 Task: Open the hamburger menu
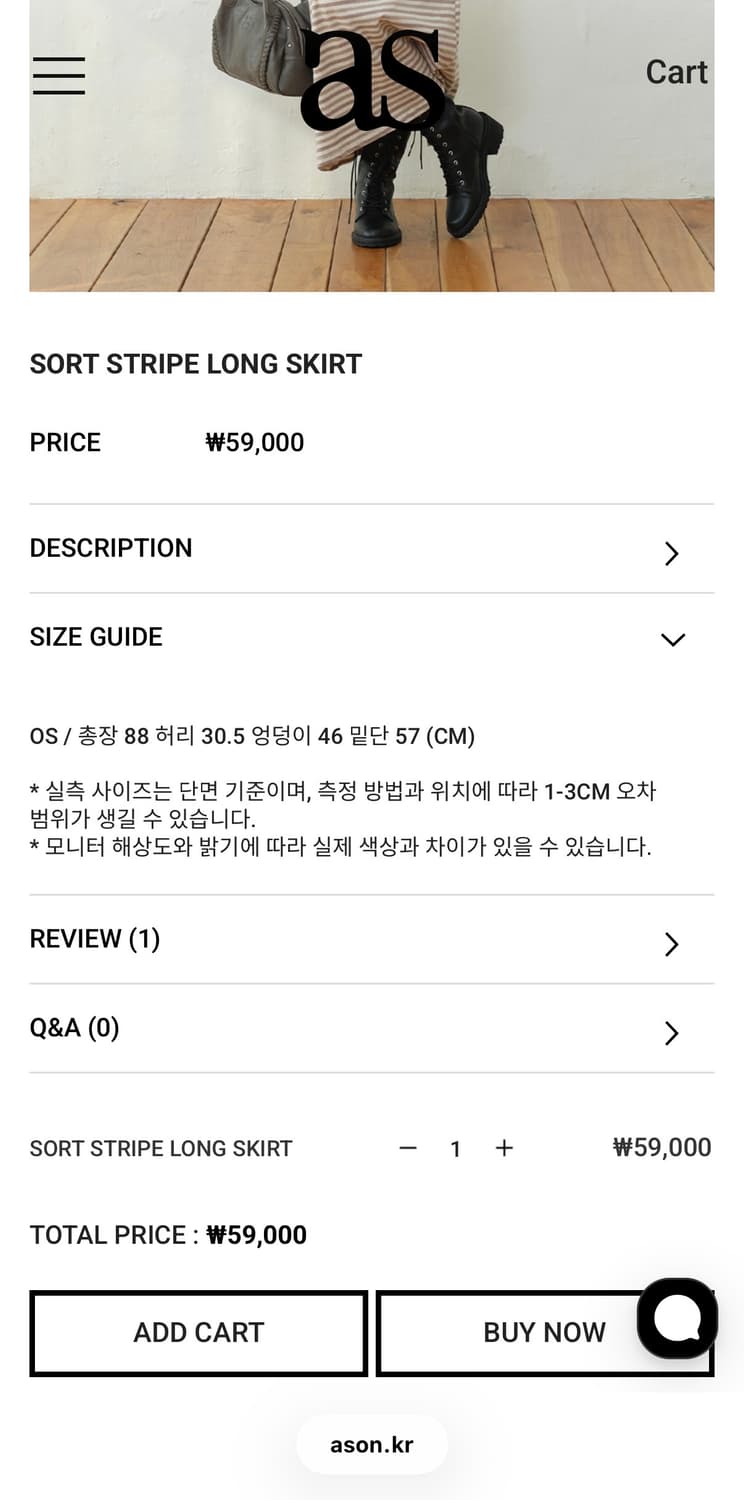[59, 75]
